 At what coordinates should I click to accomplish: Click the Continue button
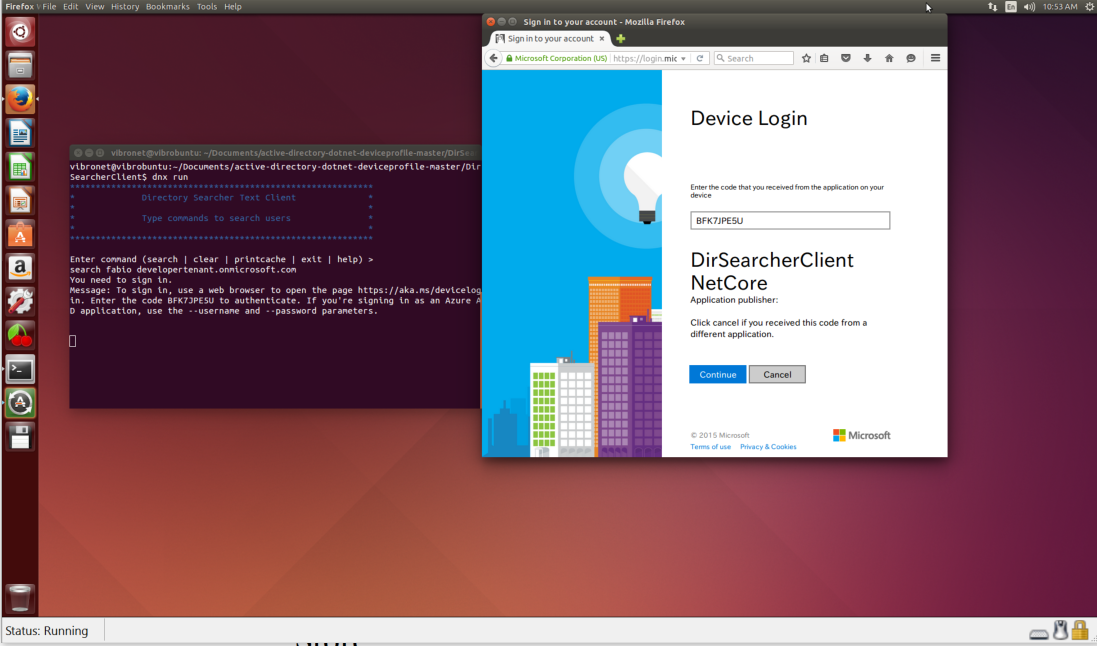click(717, 374)
